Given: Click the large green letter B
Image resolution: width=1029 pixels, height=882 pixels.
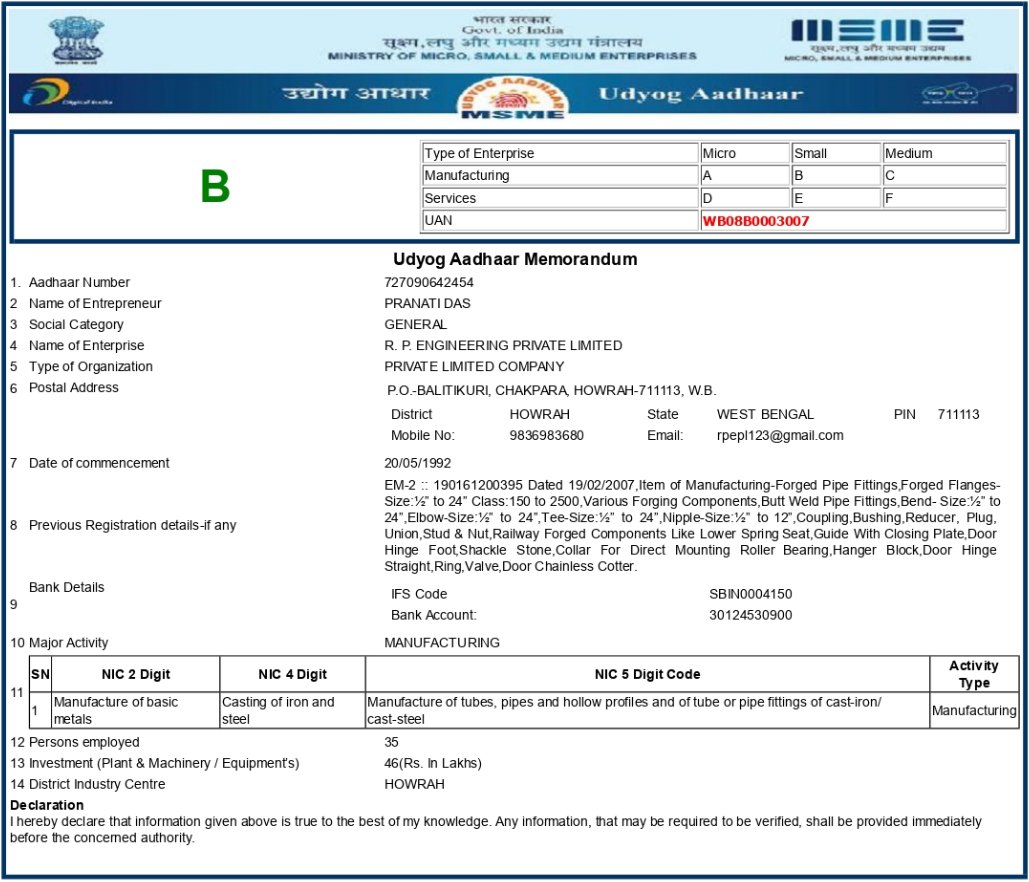Looking at the screenshot, I should (x=215, y=187).
